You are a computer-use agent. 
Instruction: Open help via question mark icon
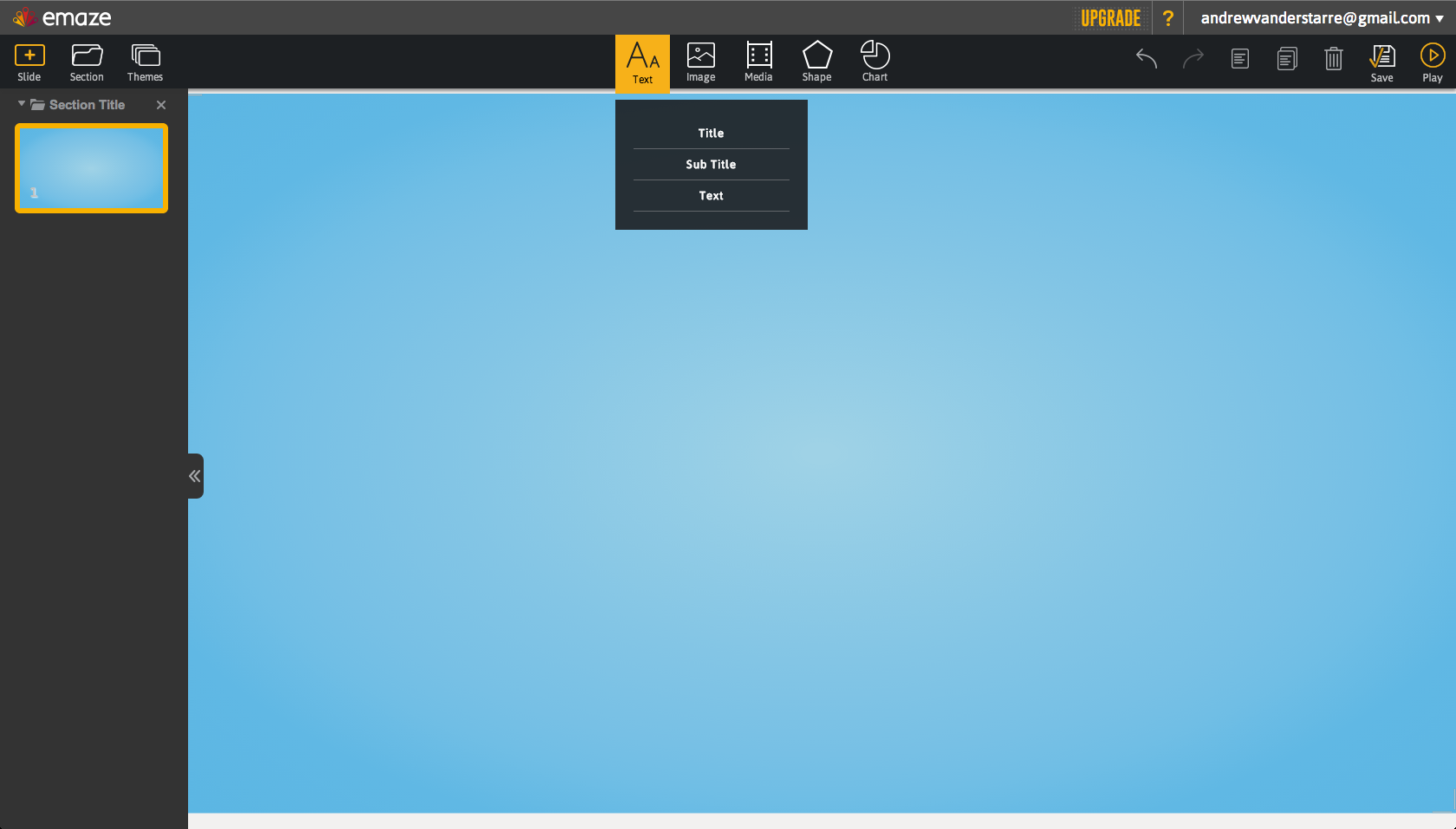coord(1168,18)
